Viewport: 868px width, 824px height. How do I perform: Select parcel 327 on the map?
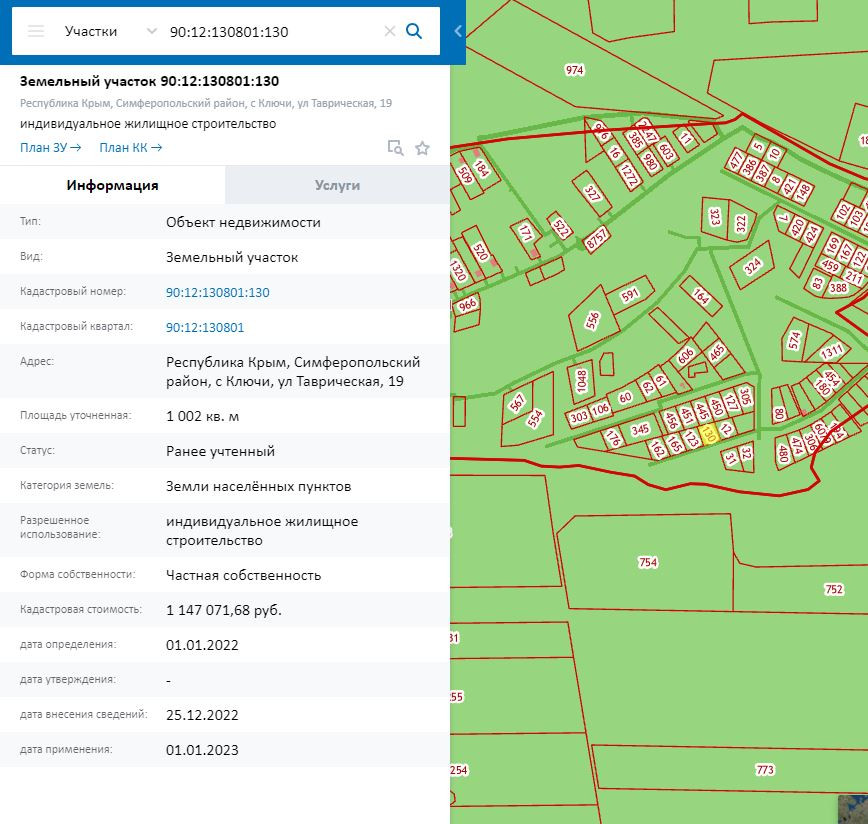pyautogui.click(x=592, y=194)
